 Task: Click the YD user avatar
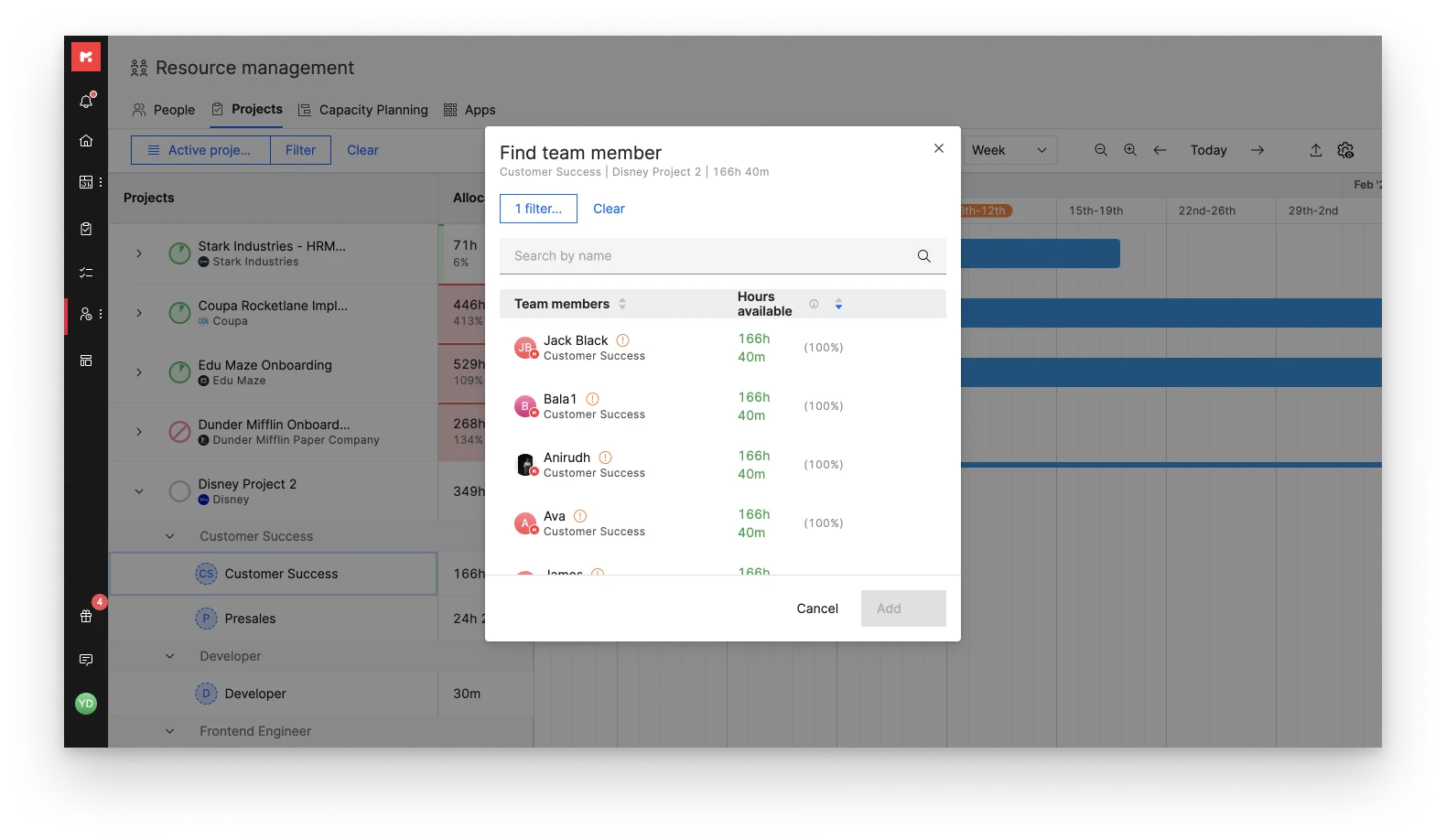86,703
